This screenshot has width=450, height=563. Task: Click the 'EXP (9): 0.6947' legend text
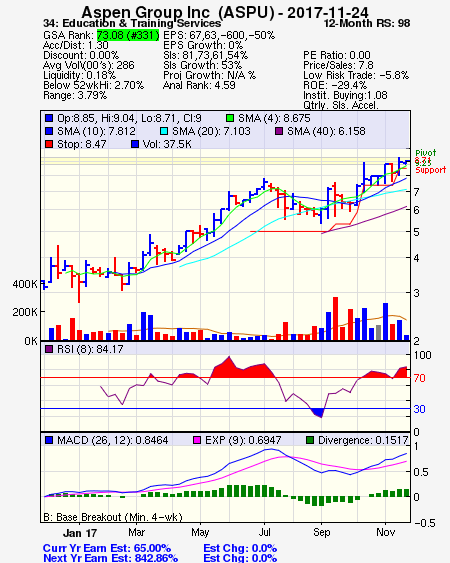coord(243,440)
